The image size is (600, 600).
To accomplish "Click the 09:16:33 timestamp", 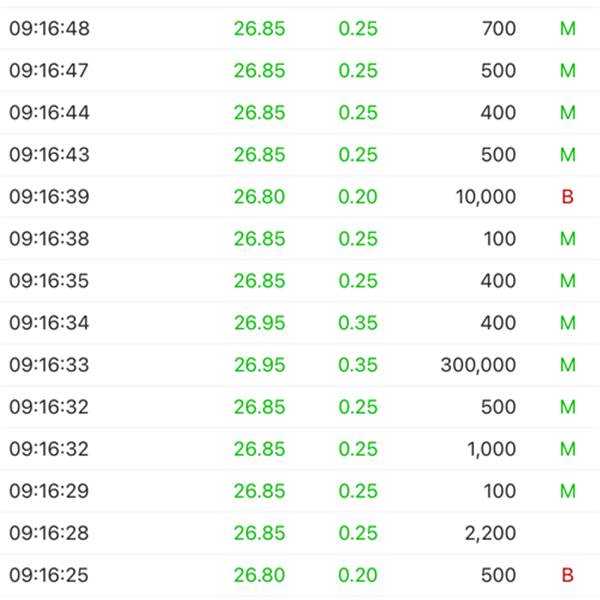I will coord(49,365).
